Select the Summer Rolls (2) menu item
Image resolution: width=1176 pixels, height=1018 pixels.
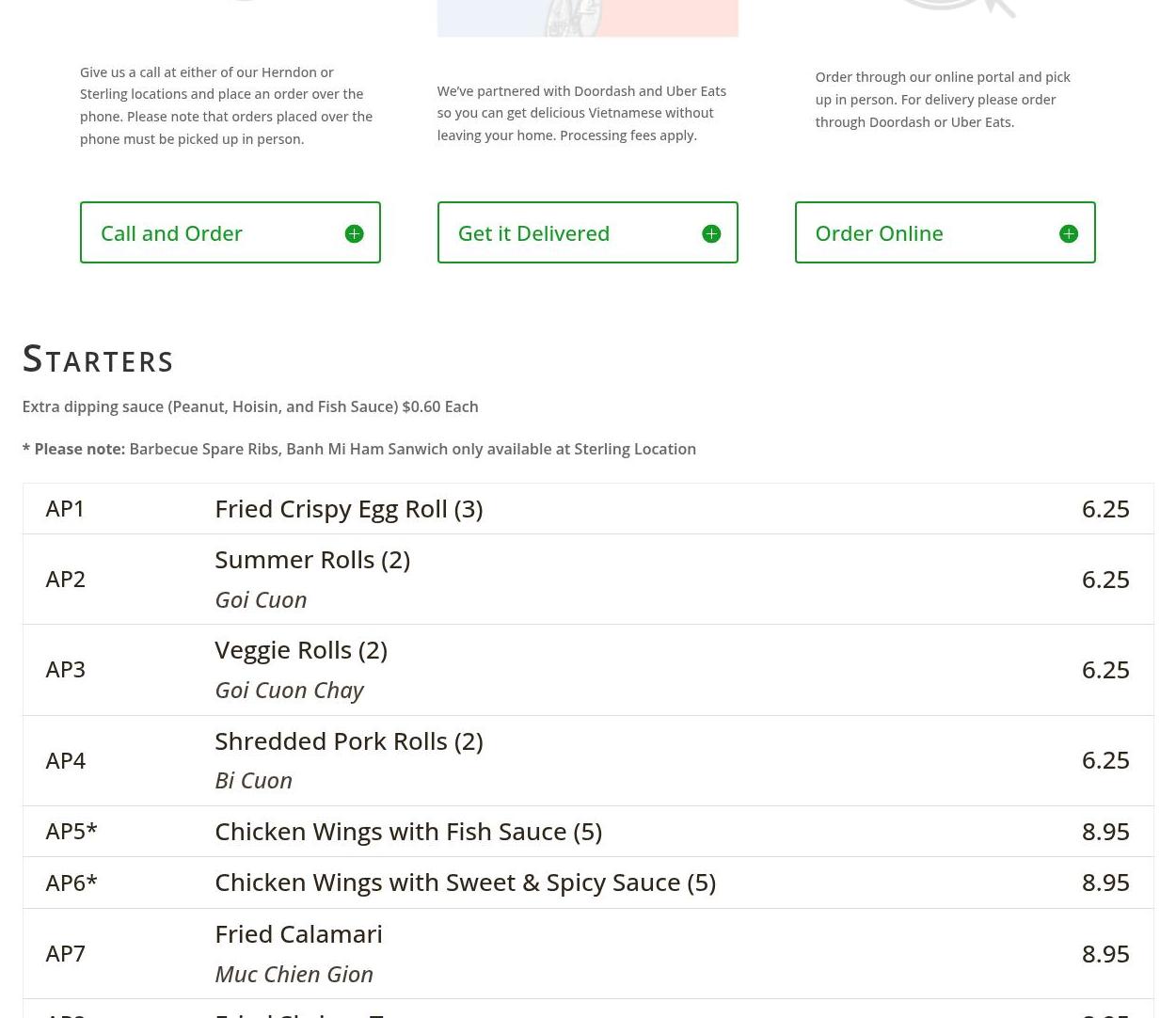tap(311, 559)
